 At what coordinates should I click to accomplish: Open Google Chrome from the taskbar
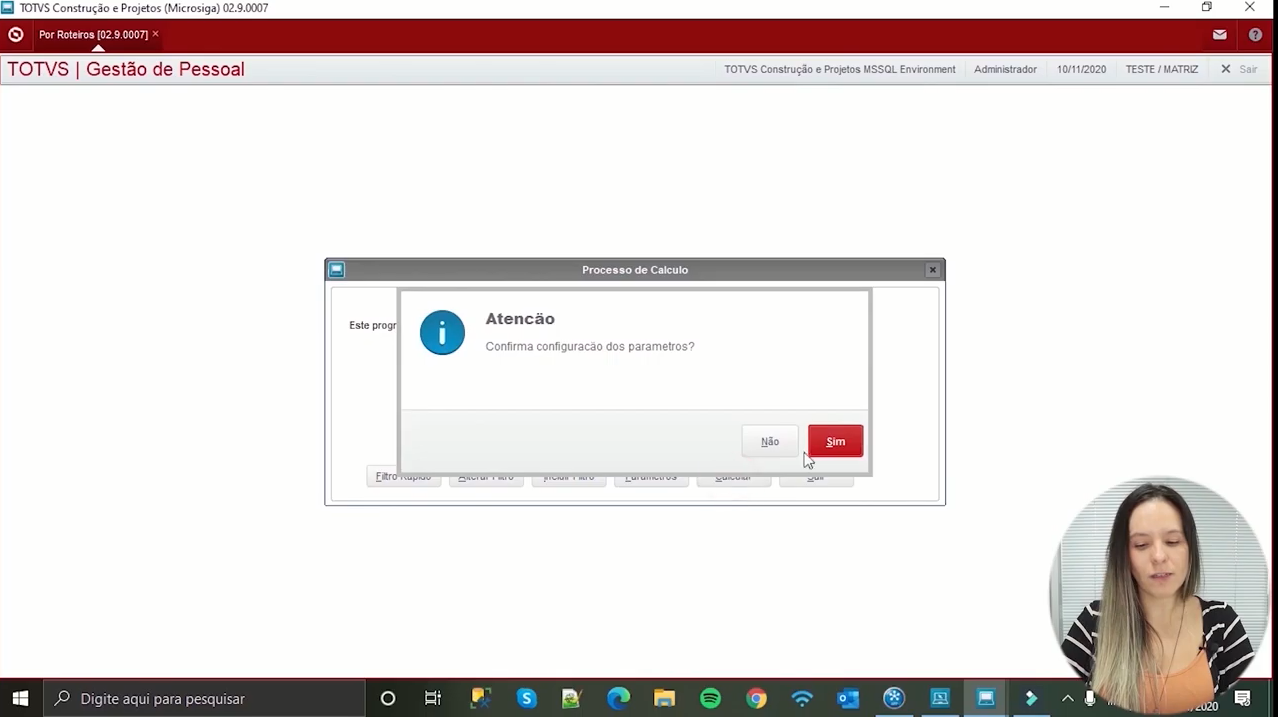[756, 698]
